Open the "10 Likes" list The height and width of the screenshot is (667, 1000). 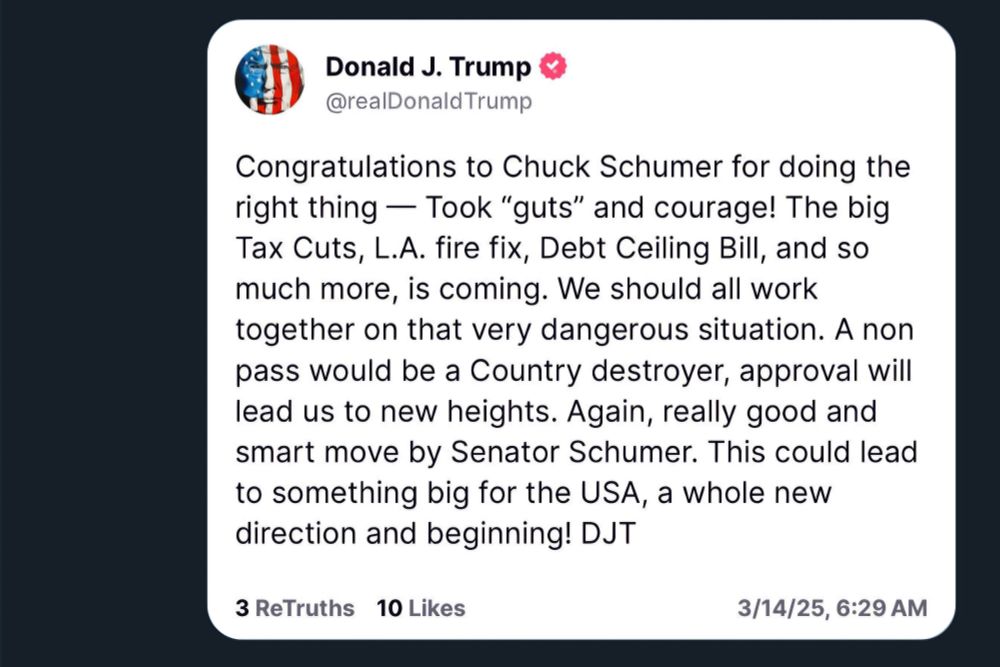[x=421, y=608]
